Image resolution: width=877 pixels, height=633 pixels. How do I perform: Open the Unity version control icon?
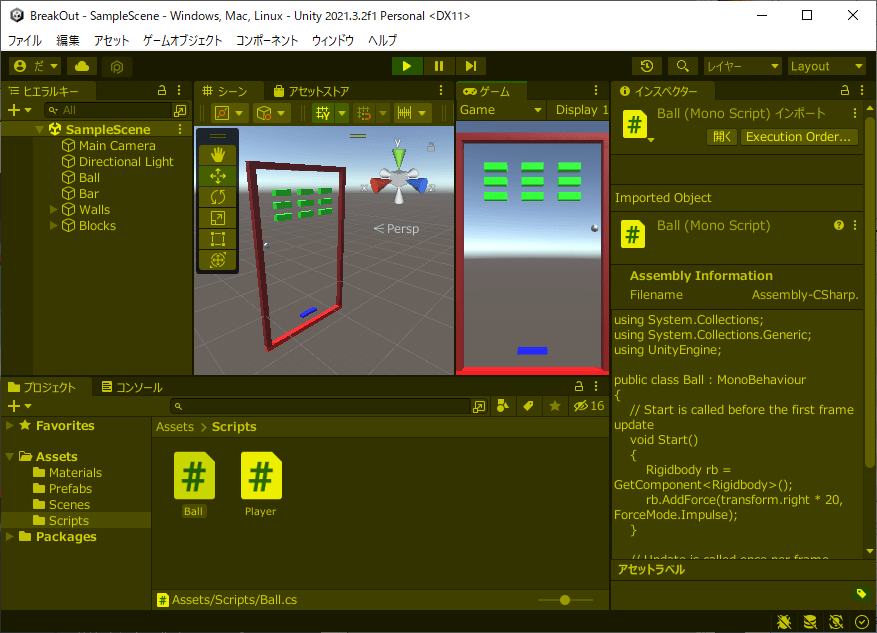click(x=116, y=67)
